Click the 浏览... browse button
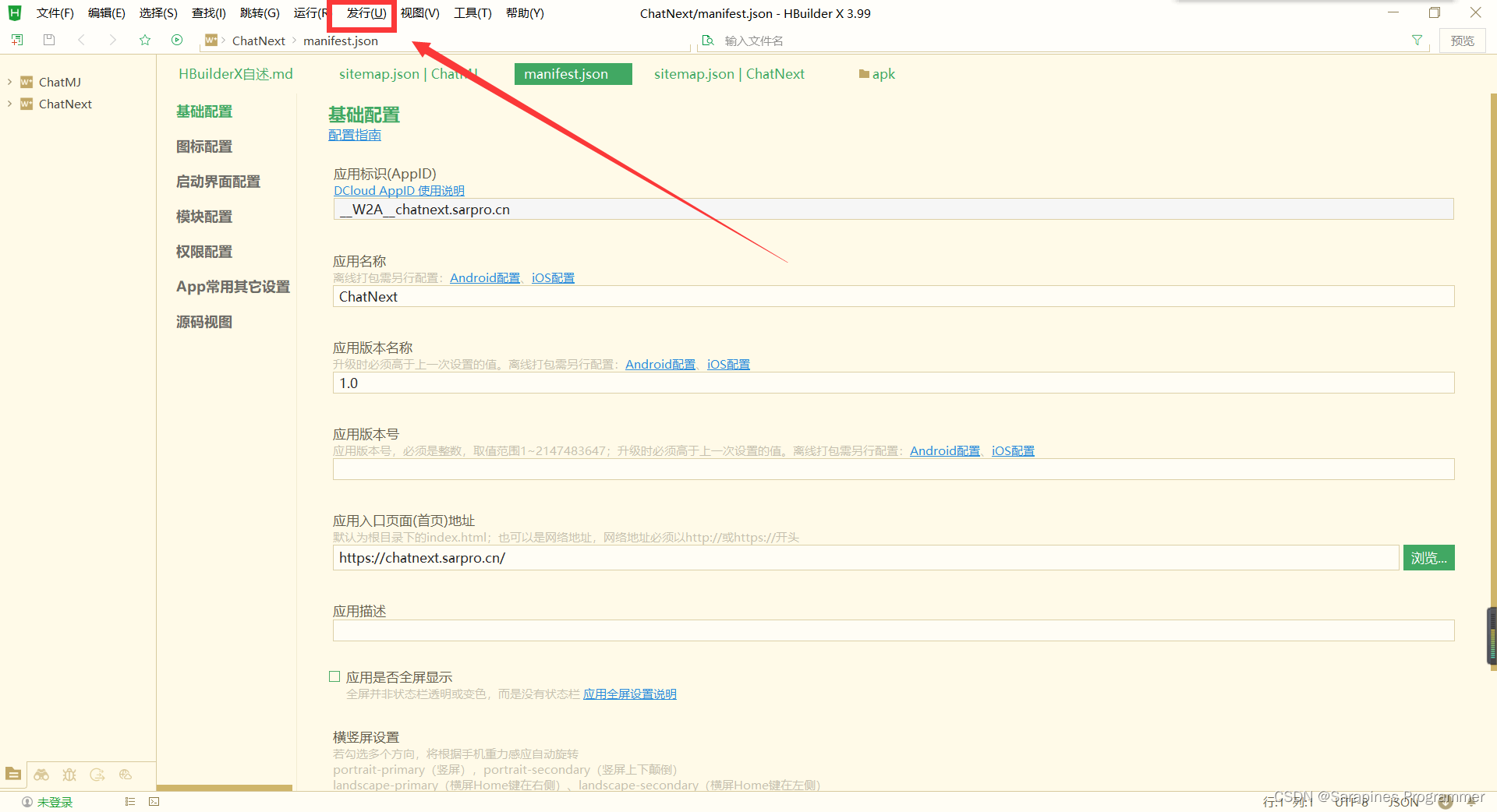This screenshot has width=1497, height=812. [1428, 558]
